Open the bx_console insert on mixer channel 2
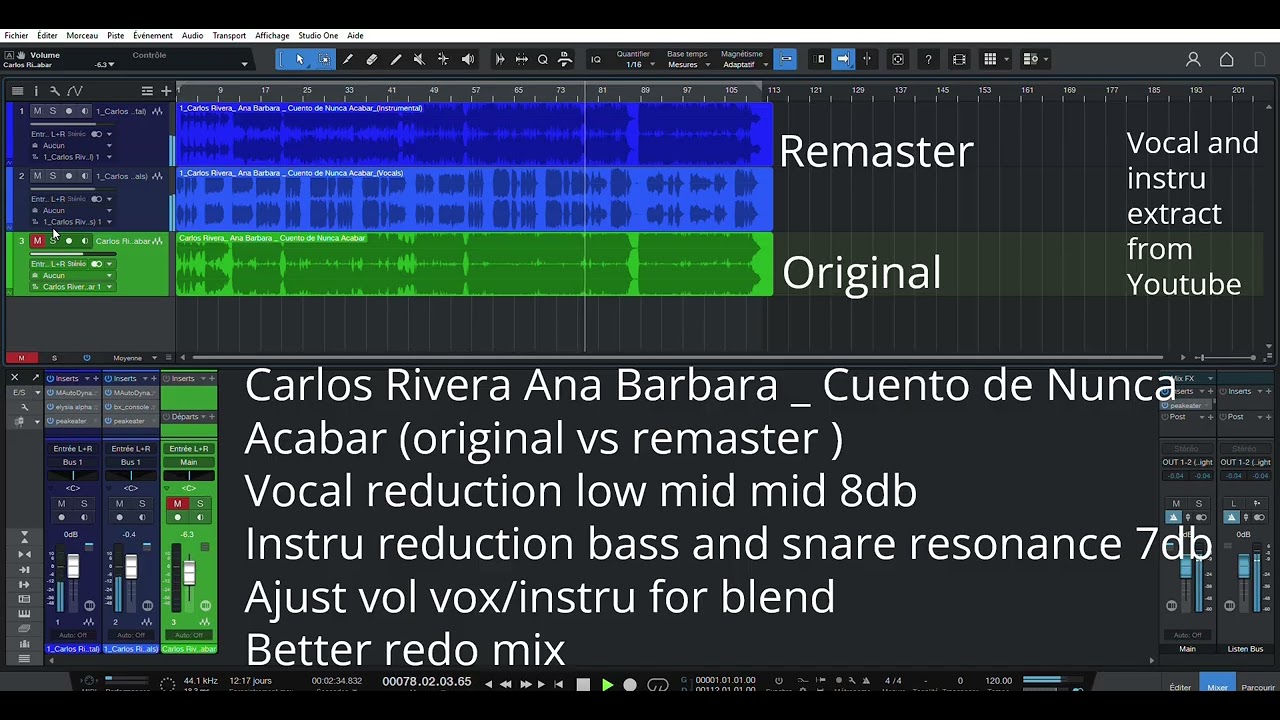1280x720 pixels. click(x=131, y=407)
